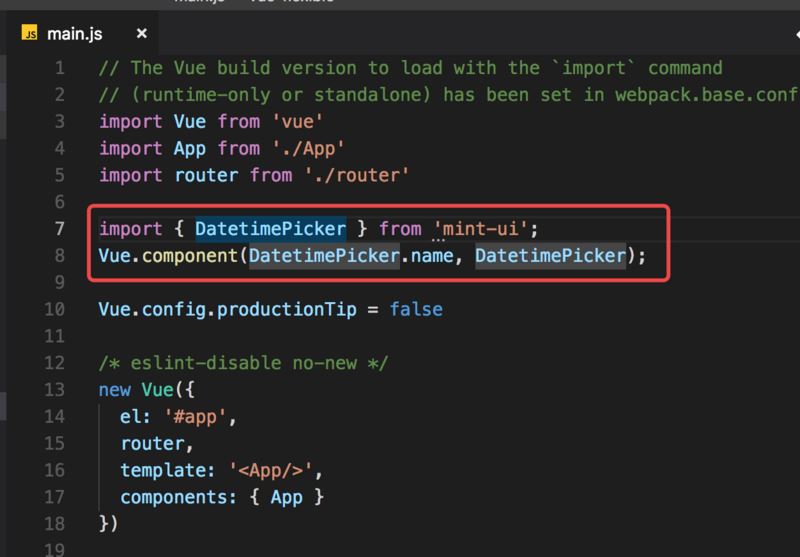Click line number 18 in the gutter

click(55, 524)
